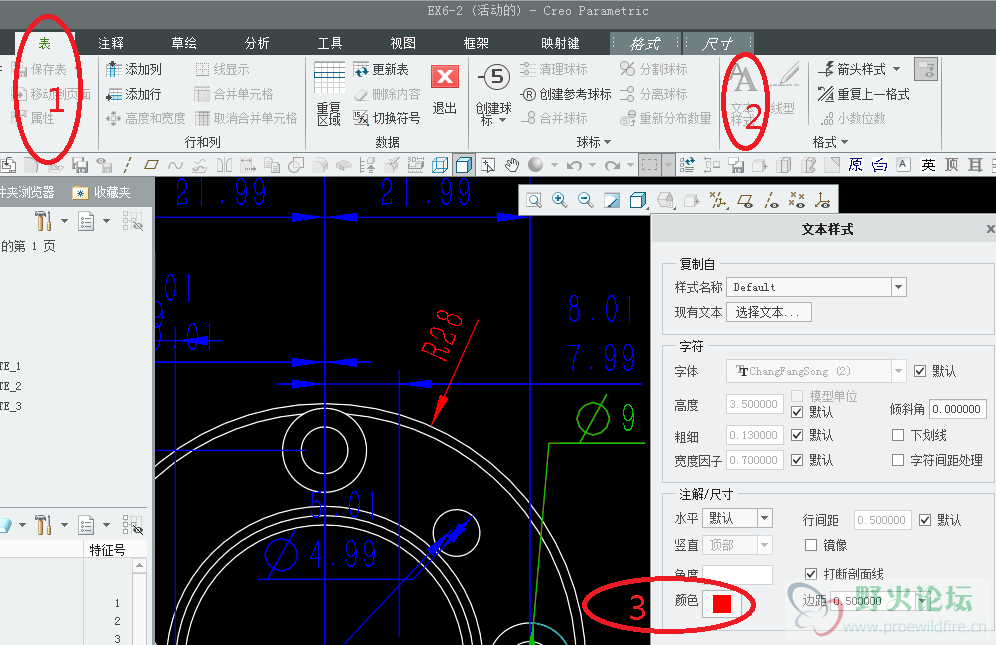Enable the 字符间距处理 checkbox

coord(898,460)
